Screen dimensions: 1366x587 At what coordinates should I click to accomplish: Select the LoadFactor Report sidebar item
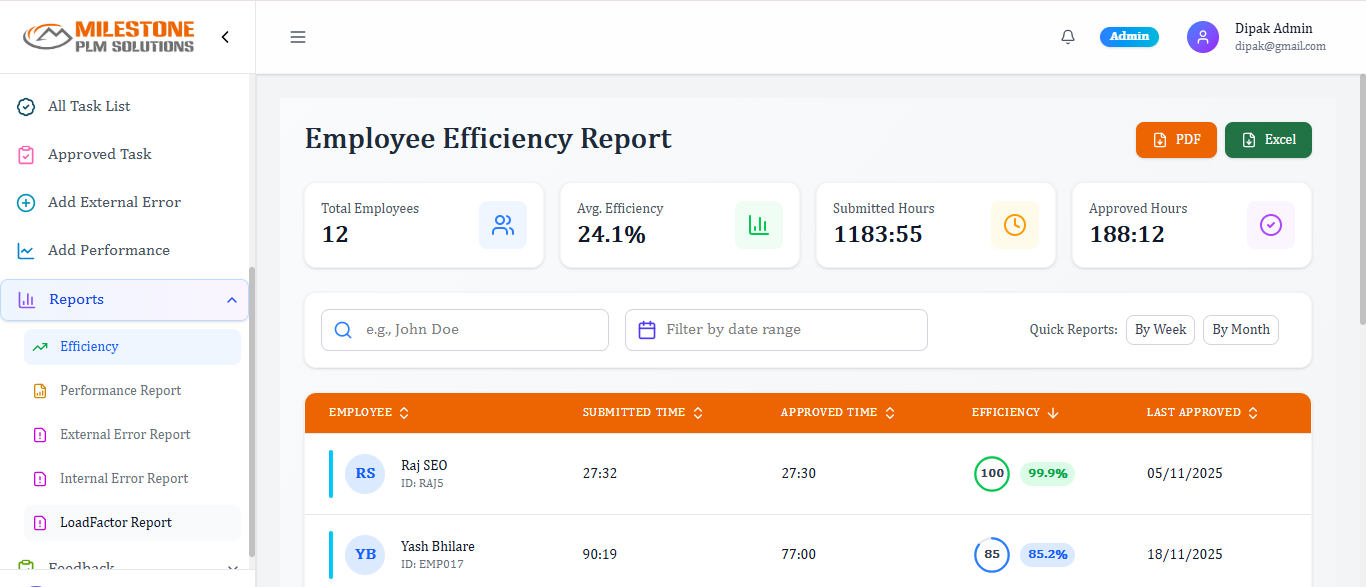pyautogui.click(x=118, y=522)
